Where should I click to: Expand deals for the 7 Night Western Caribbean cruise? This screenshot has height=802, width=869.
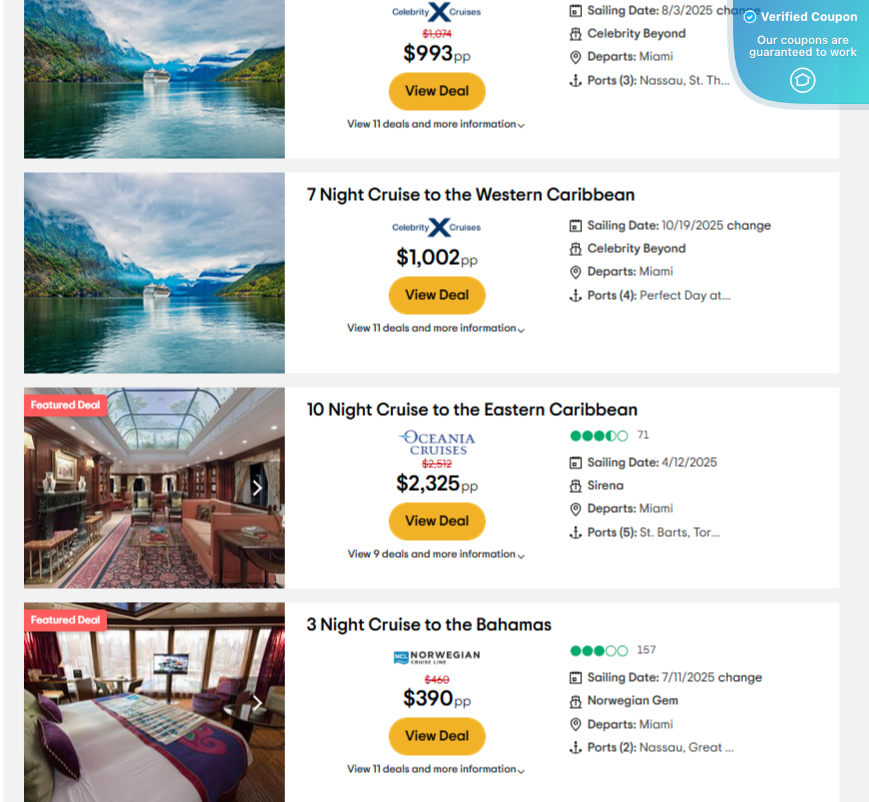tap(437, 328)
